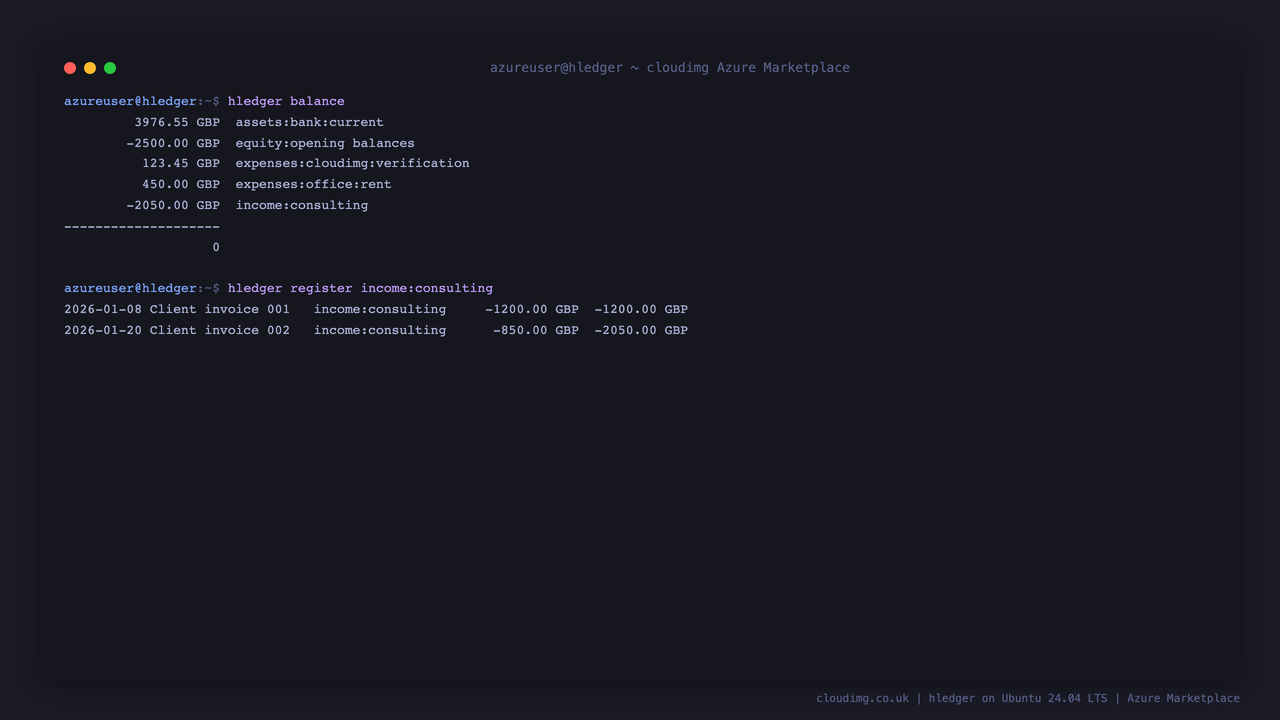Click the 'hledger balance' command text
The width and height of the screenshot is (1280, 720).
pyautogui.click(x=286, y=101)
